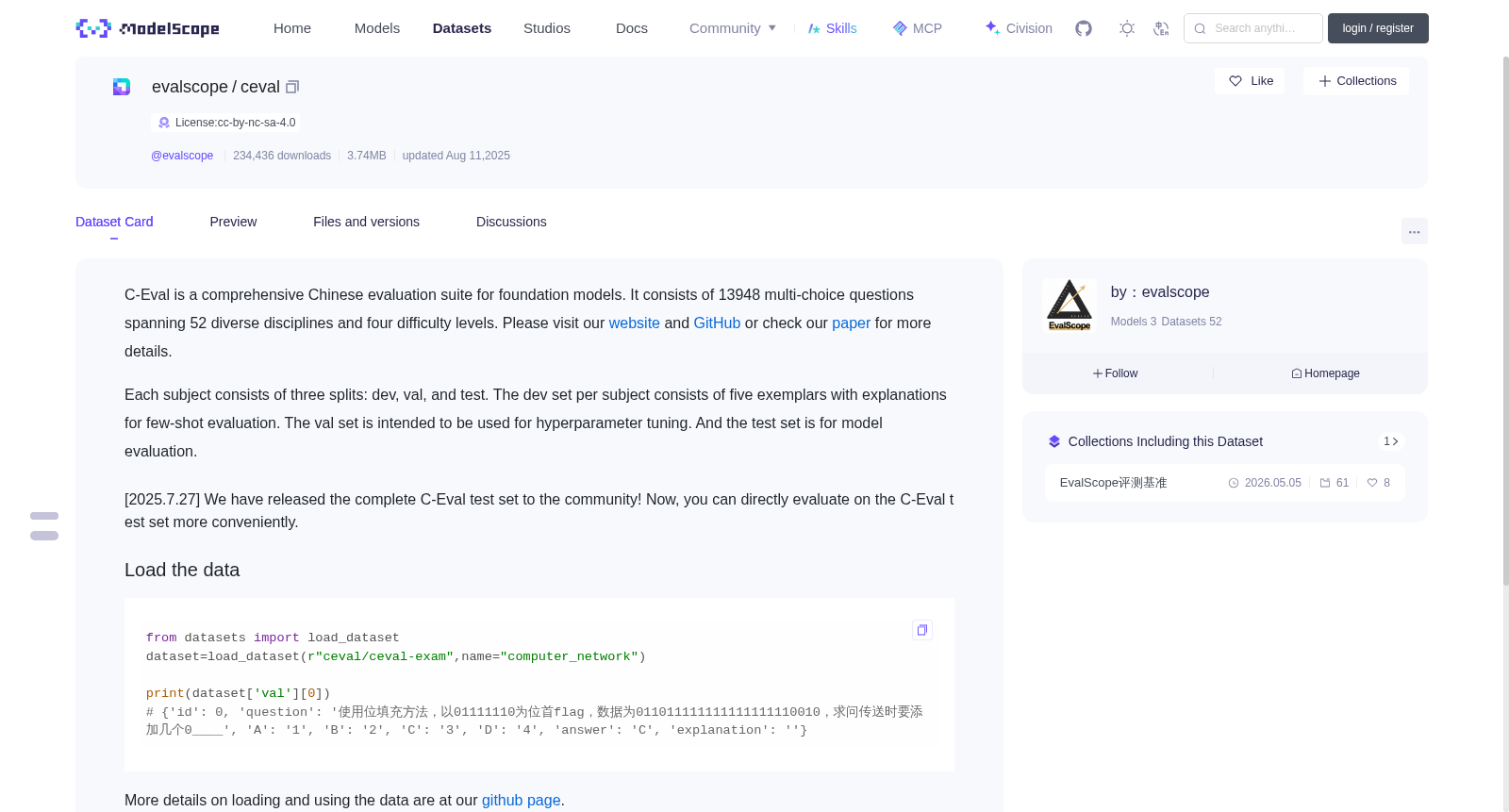The height and width of the screenshot is (812, 1509).
Task: Expand the Community dropdown menu
Action: coord(733,28)
